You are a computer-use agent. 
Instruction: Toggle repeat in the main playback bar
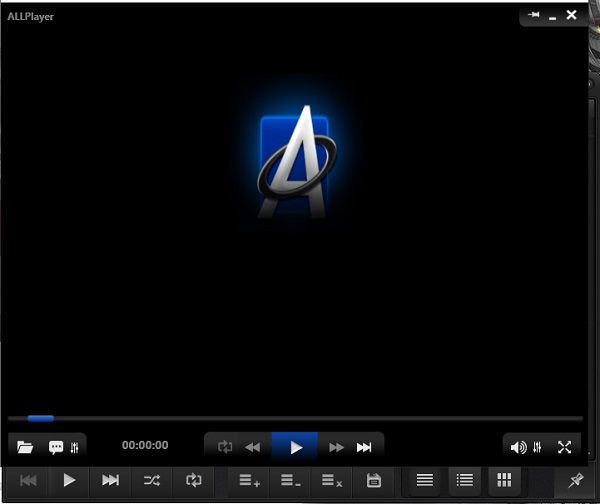(x=225, y=447)
